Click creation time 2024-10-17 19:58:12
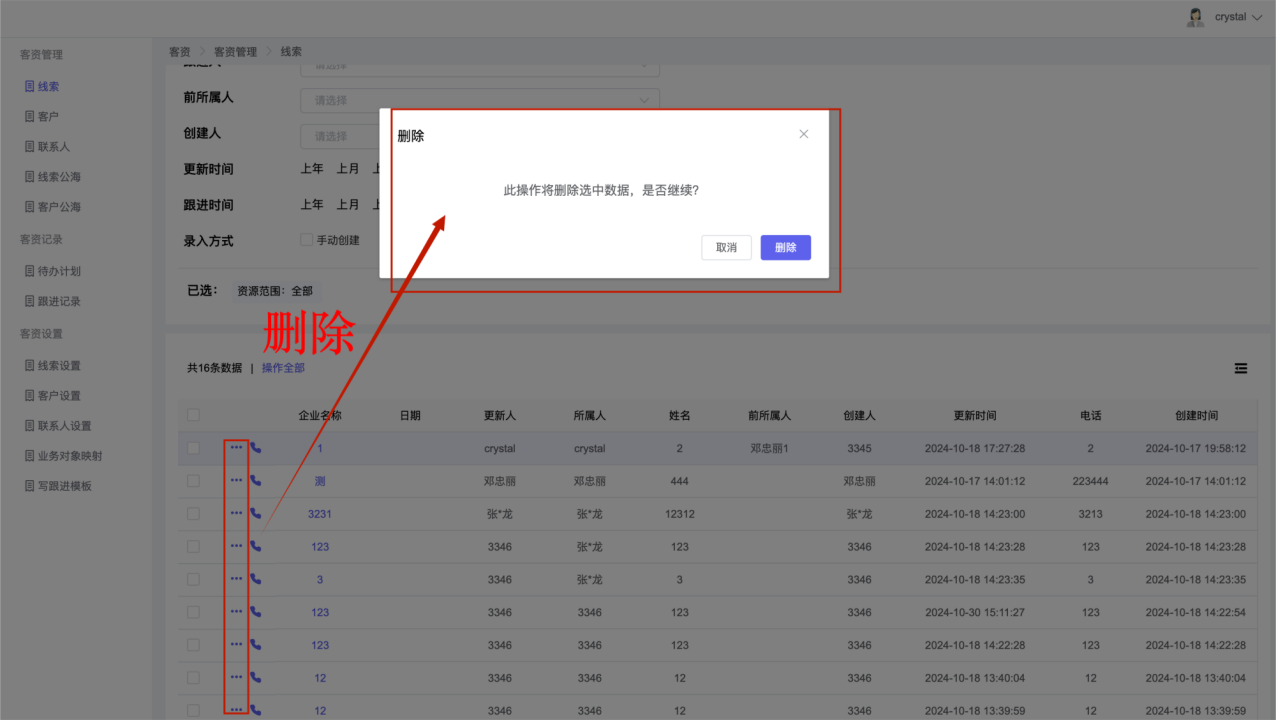This screenshot has height=720, width=1276. coord(1196,449)
